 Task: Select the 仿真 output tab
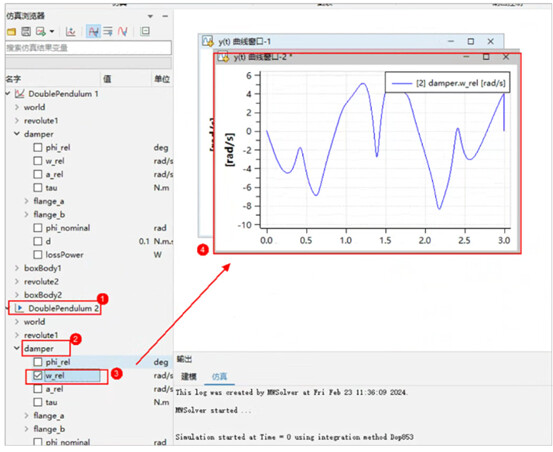click(219, 377)
